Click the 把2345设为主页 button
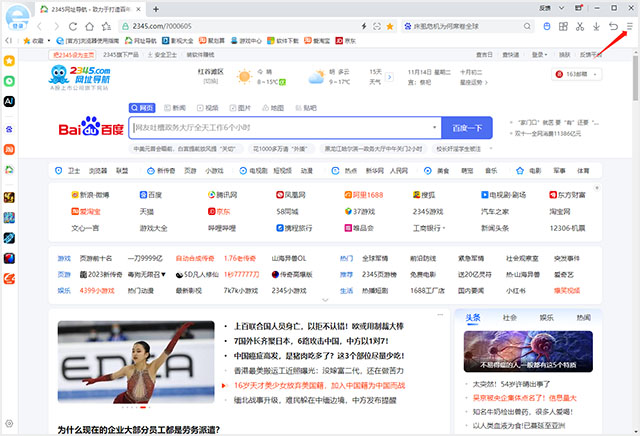Viewport: 640px width, 436px height. coord(72,55)
